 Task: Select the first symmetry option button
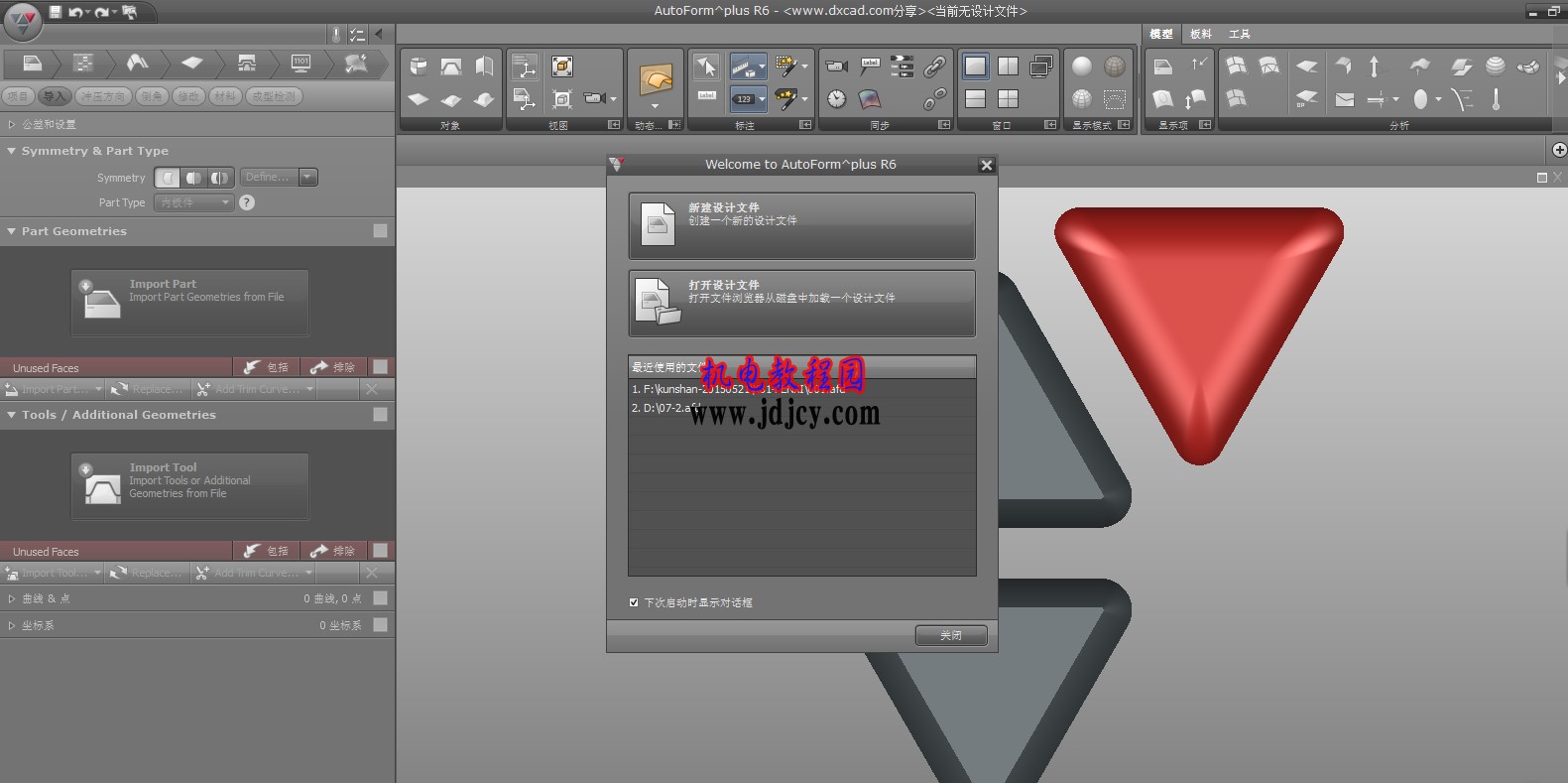[x=168, y=178]
